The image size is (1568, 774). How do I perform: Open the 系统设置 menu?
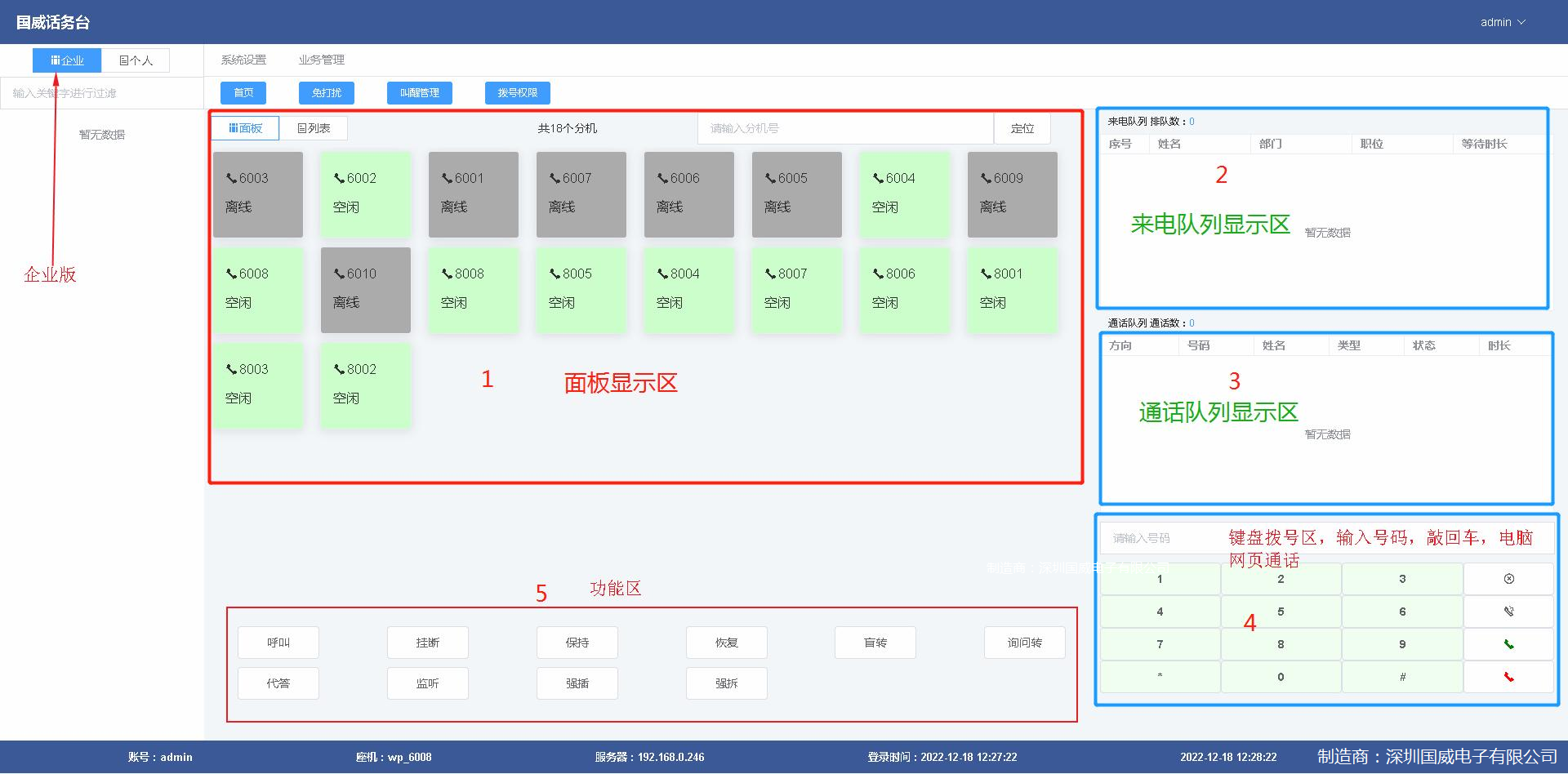pyautogui.click(x=243, y=60)
